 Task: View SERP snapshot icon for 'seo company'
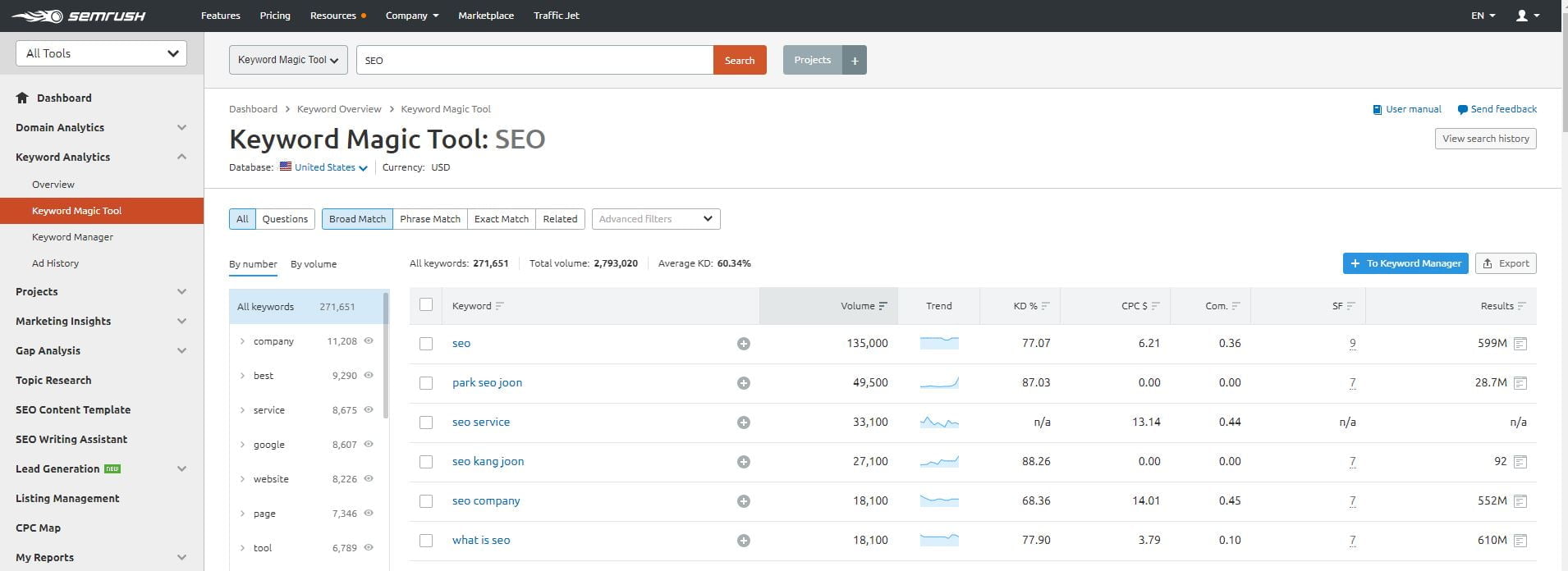pyautogui.click(x=1520, y=501)
